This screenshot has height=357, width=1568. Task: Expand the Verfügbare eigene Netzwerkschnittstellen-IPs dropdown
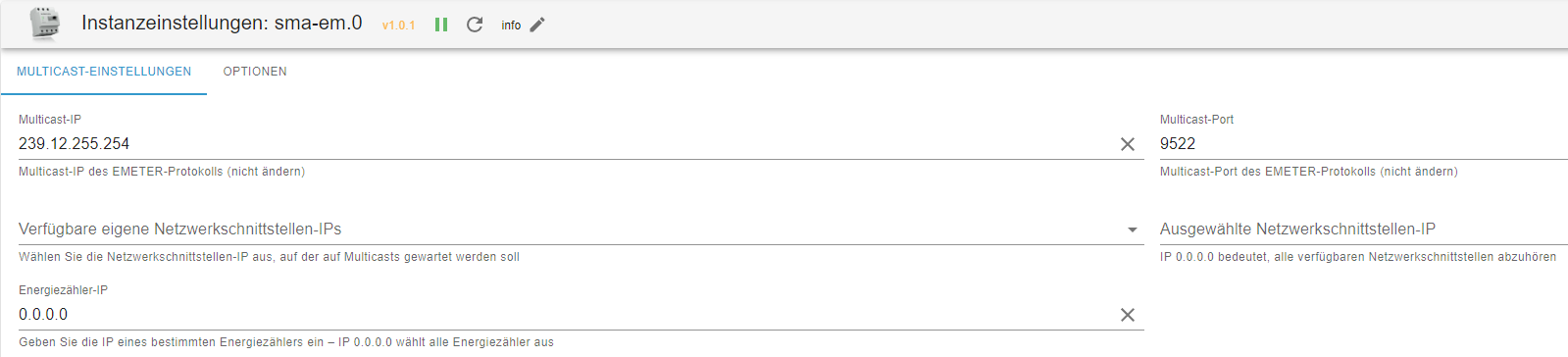point(581,229)
